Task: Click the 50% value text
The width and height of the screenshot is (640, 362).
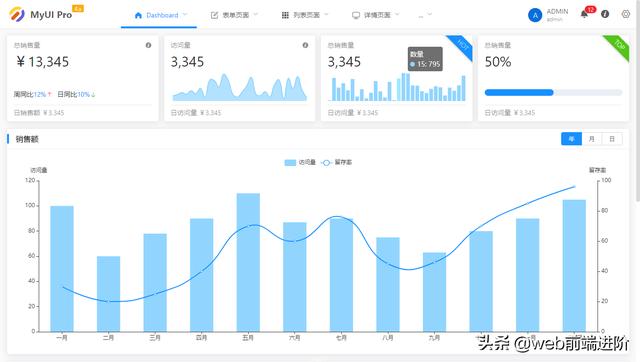Action: (498, 62)
